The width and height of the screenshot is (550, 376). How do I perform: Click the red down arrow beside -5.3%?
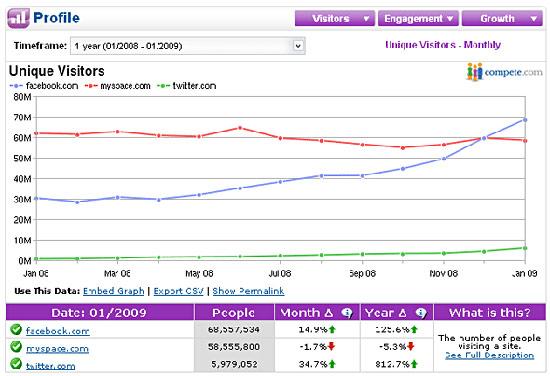tap(411, 347)
